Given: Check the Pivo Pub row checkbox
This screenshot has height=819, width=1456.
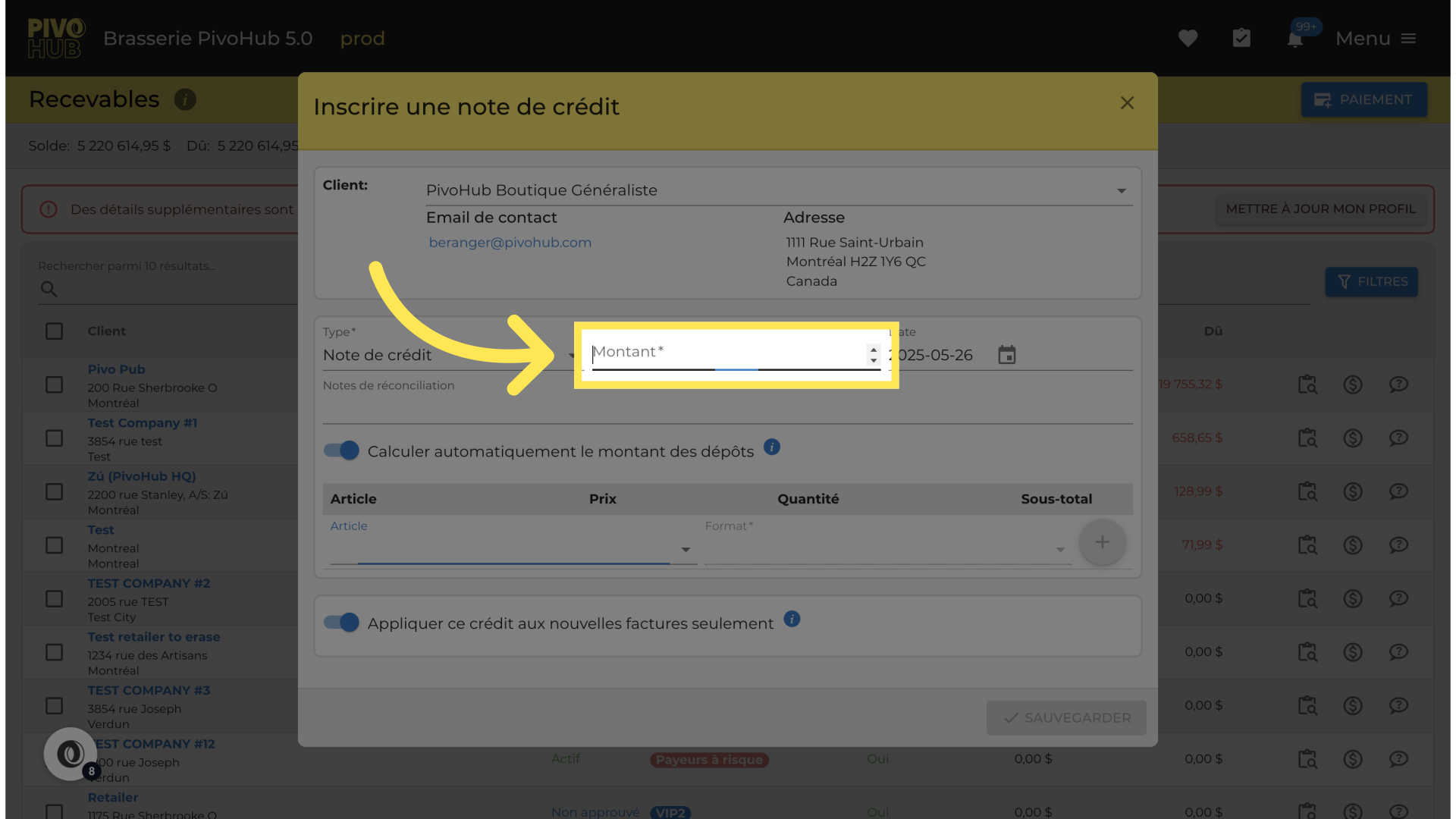Looking at the screenshot, I should (54, 384).
